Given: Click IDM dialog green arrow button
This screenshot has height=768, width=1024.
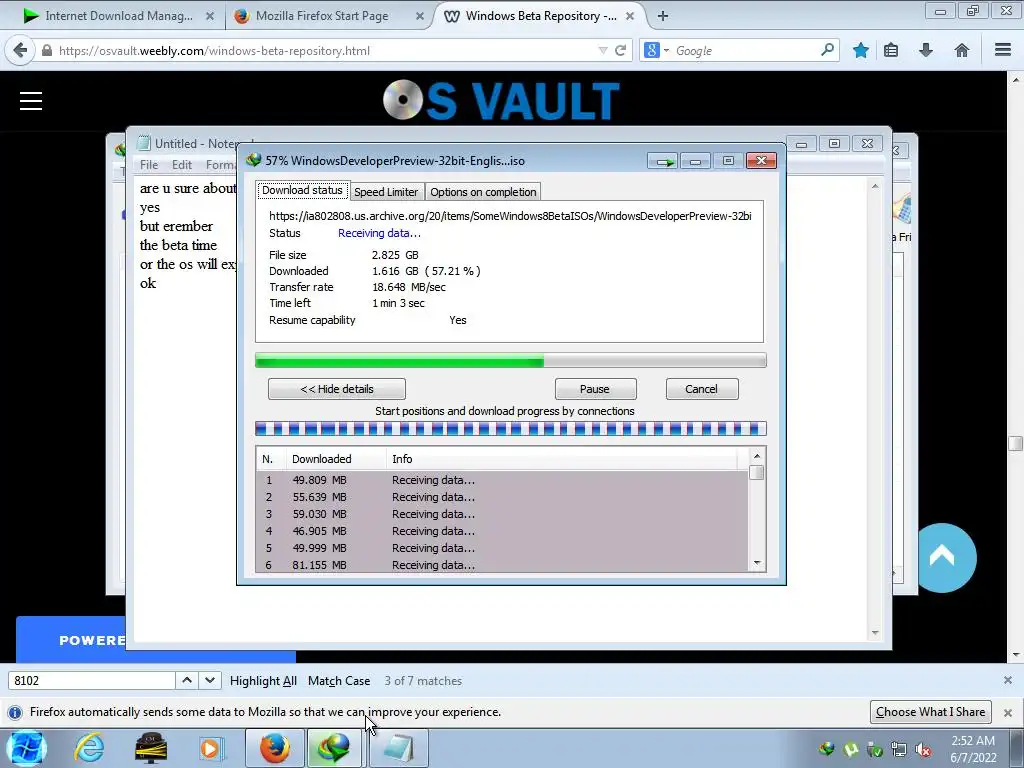Looking at the screenshot, I should coord(663,161).
